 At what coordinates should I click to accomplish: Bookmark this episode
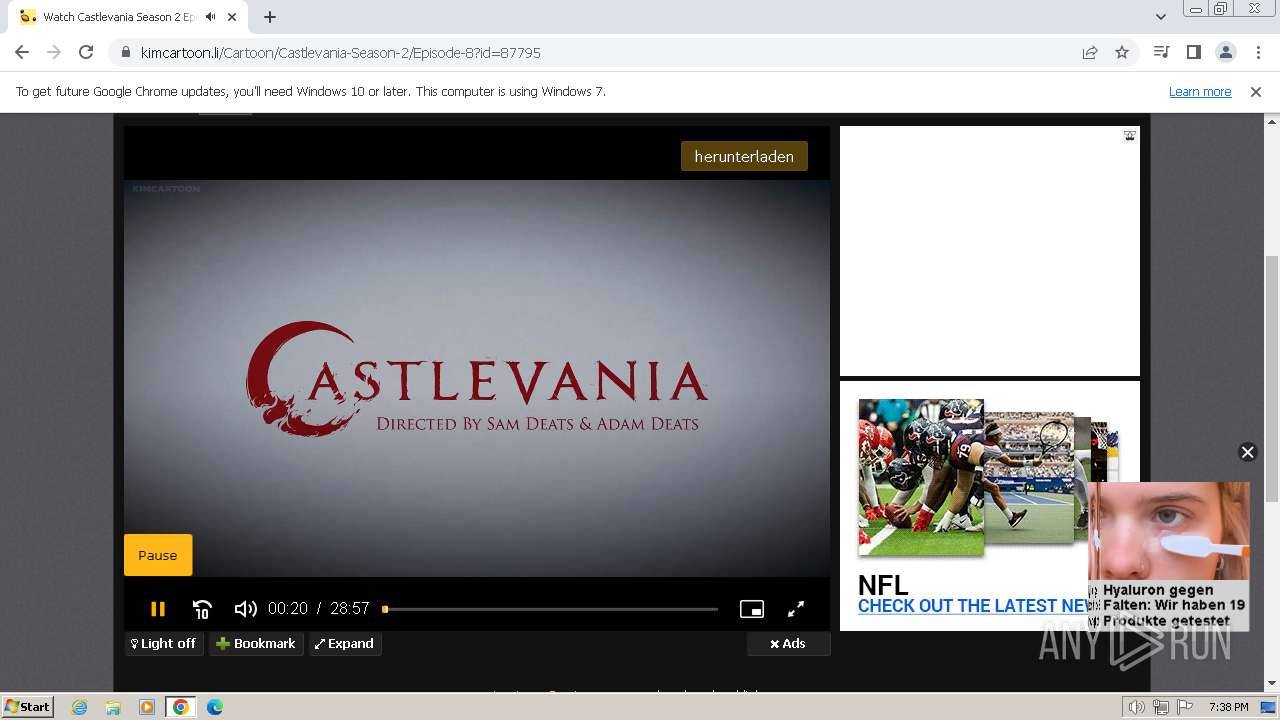click(x=256, y=643)
